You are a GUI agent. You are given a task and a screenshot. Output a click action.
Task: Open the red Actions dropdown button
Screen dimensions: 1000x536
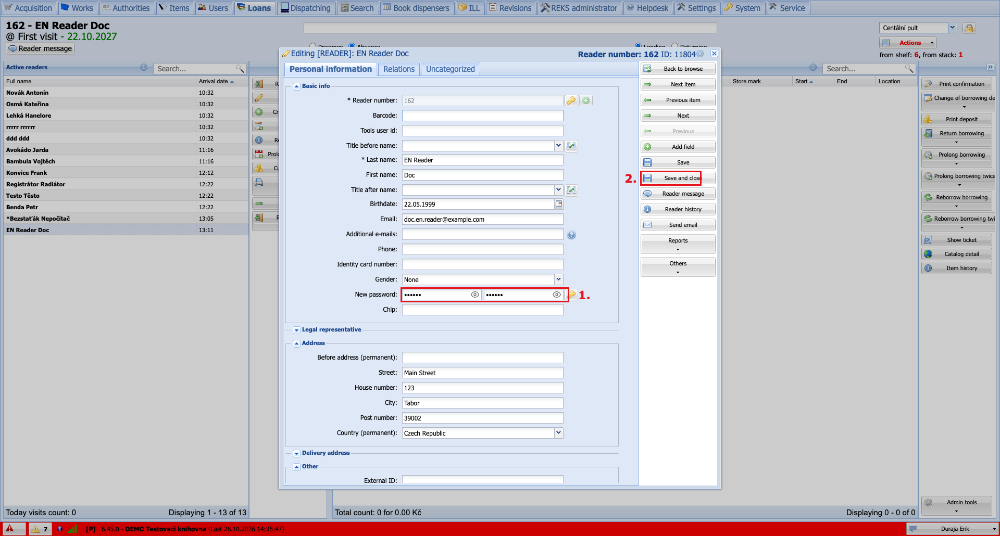(x=909, y=43)
